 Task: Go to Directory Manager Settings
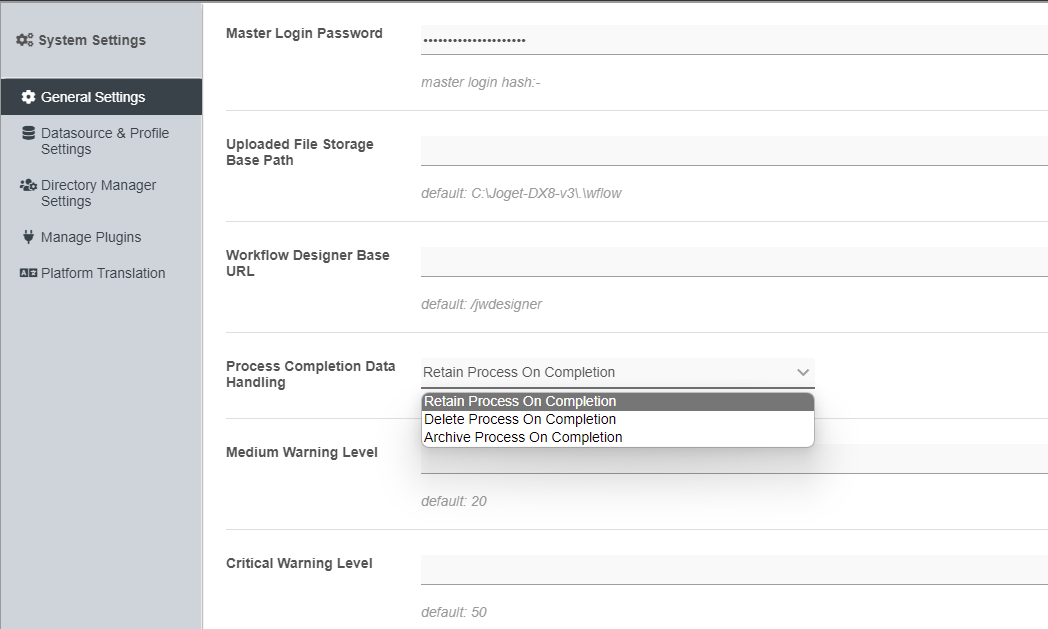point(98,193)
